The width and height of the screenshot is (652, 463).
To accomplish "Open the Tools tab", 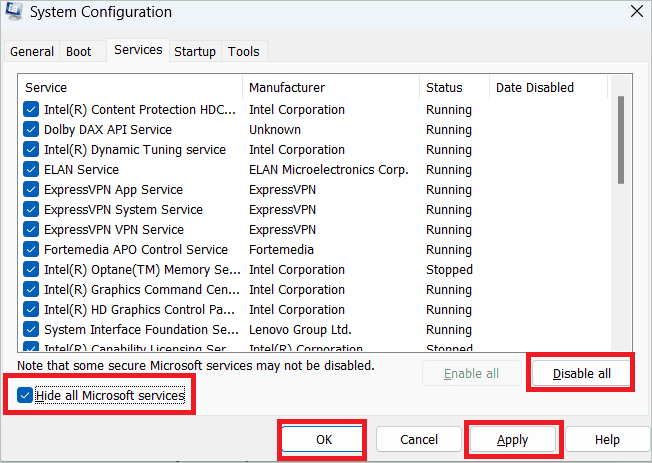I will 244,52.
